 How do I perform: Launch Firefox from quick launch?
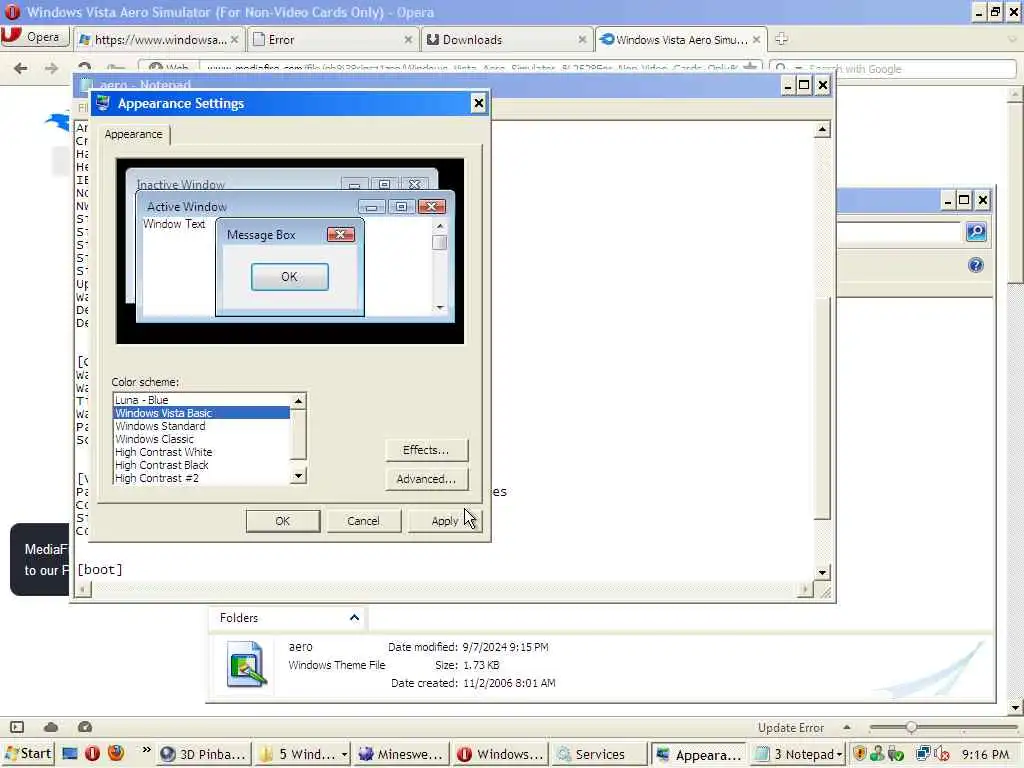[x=116, y=754]
